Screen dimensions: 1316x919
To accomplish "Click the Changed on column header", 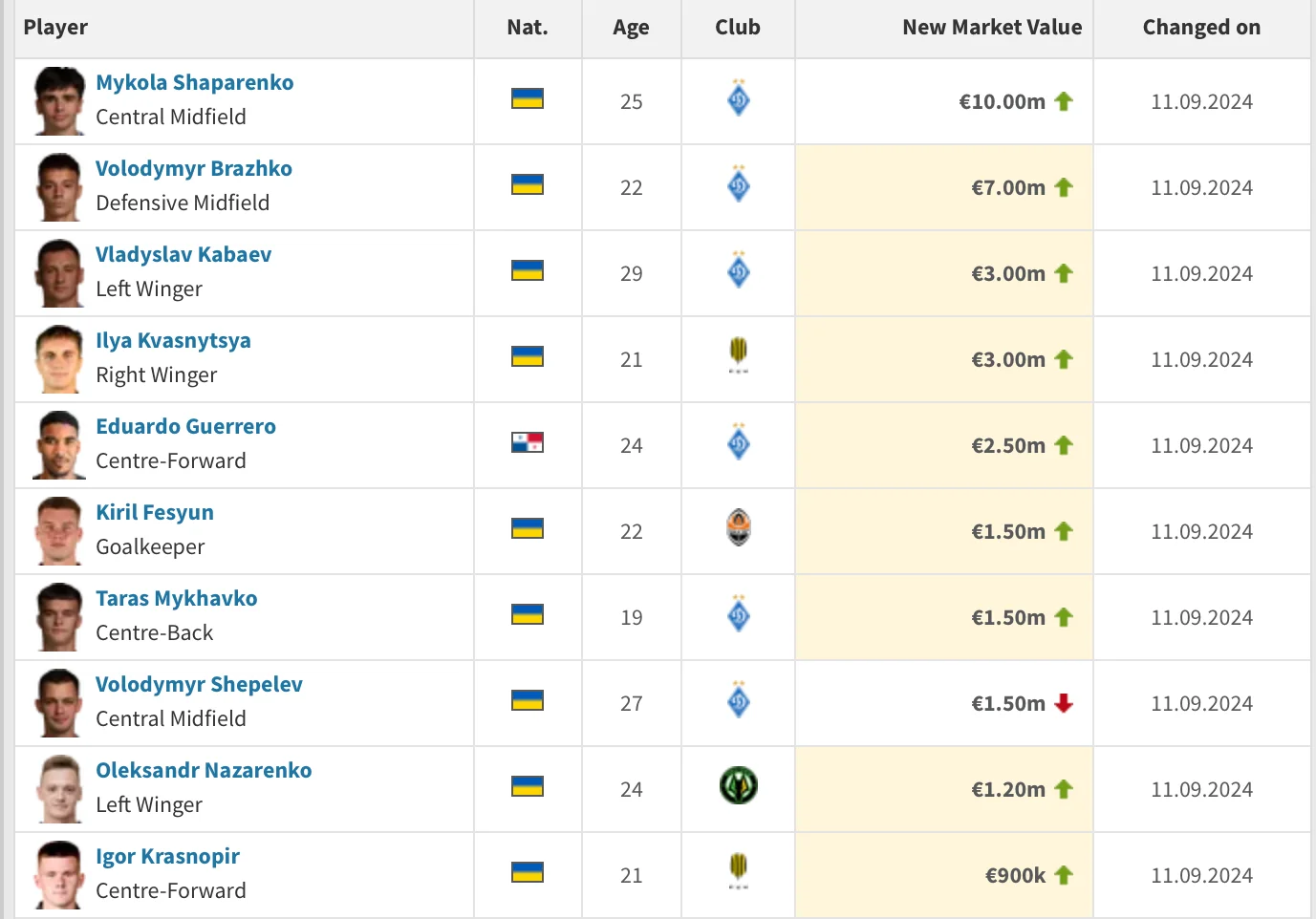I will pos(1201,28).
